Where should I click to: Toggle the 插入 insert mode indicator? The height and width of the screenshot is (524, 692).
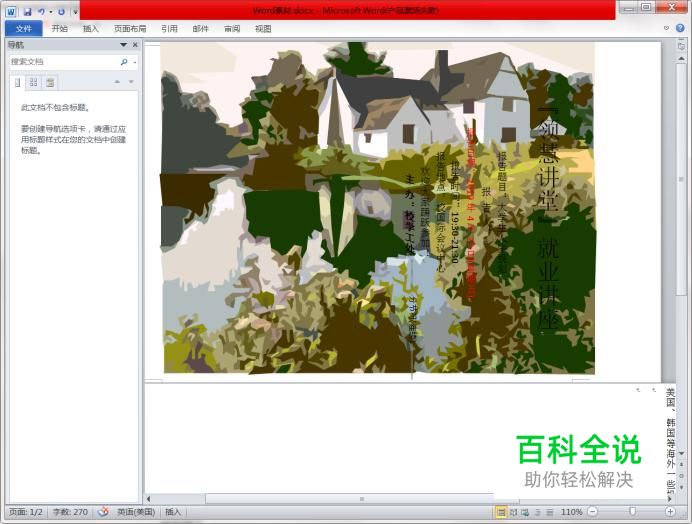(173, 512)
